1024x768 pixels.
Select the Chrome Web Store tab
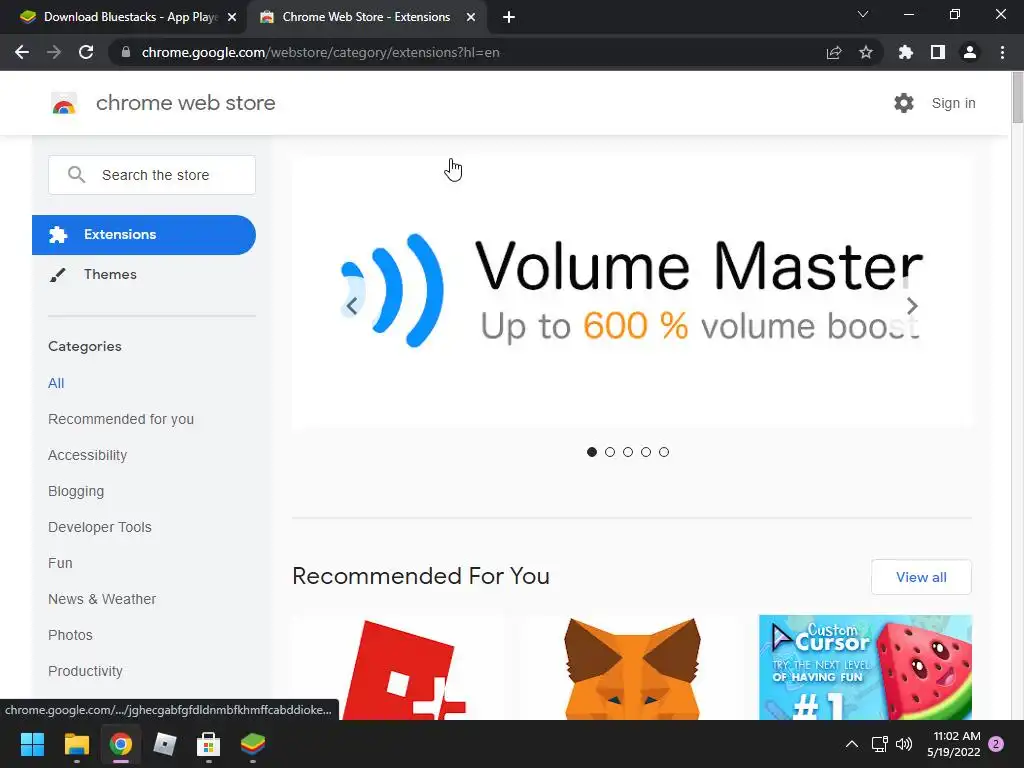click(x=366, y=17)
